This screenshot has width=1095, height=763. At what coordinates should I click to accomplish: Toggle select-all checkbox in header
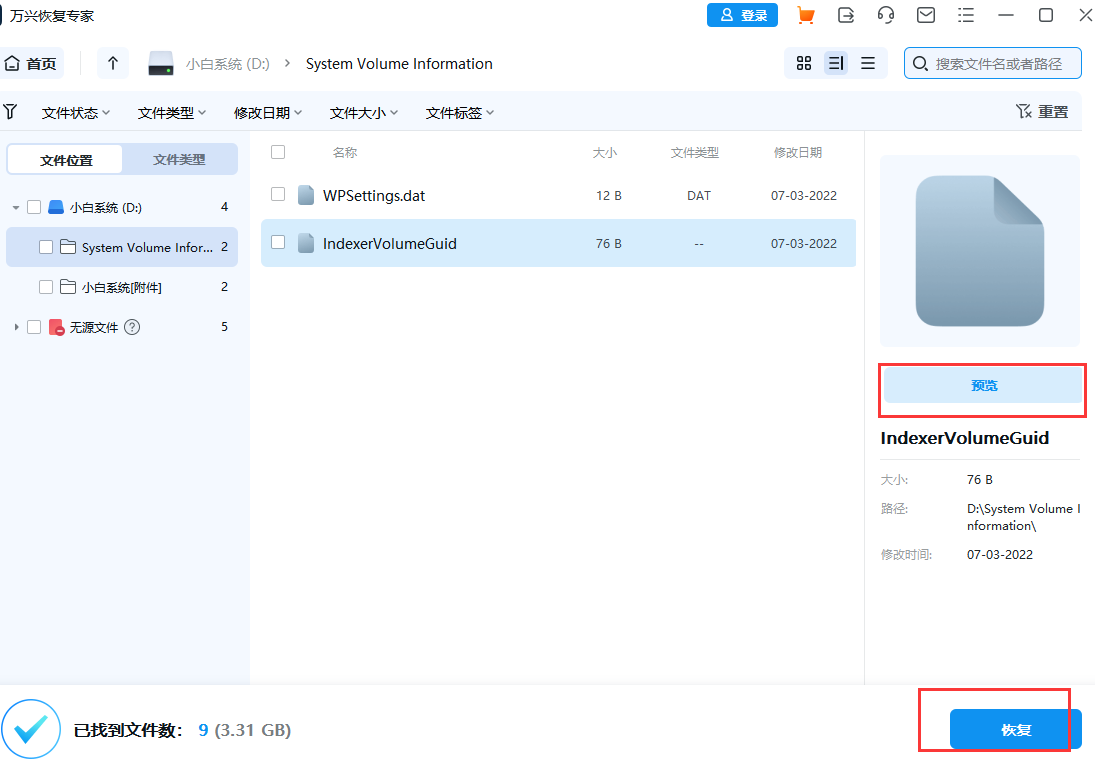tap(278, 152)
